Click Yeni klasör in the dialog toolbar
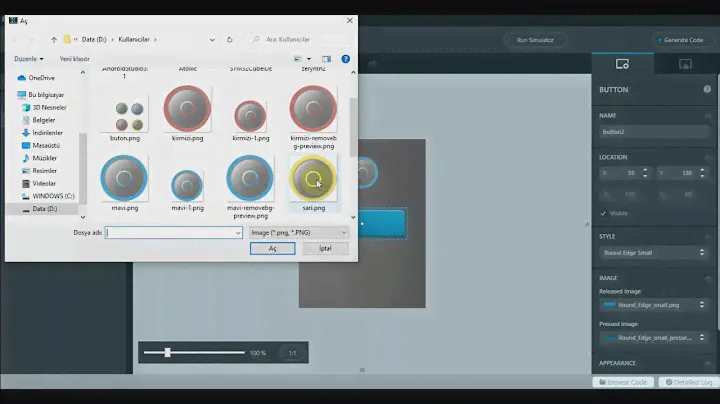Viewport: 720px width, 404px height. click(x=74, y=59)
